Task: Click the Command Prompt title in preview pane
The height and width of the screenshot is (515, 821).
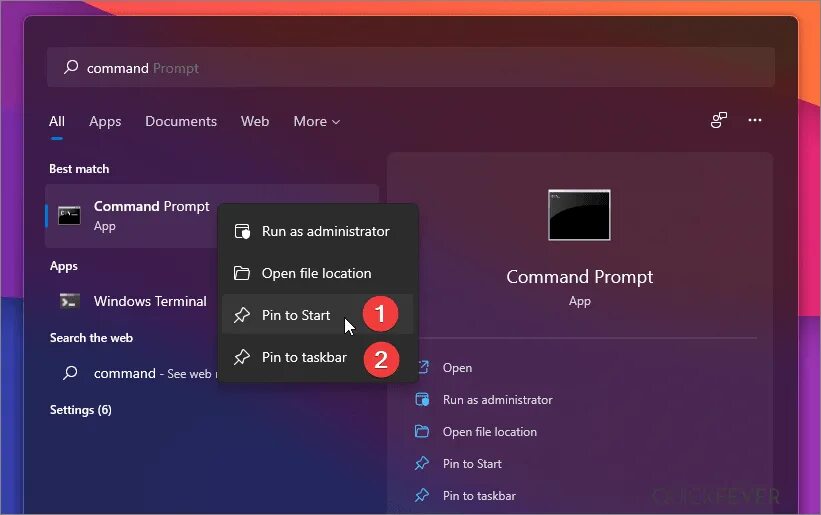Action: click(x=580, y=277)
